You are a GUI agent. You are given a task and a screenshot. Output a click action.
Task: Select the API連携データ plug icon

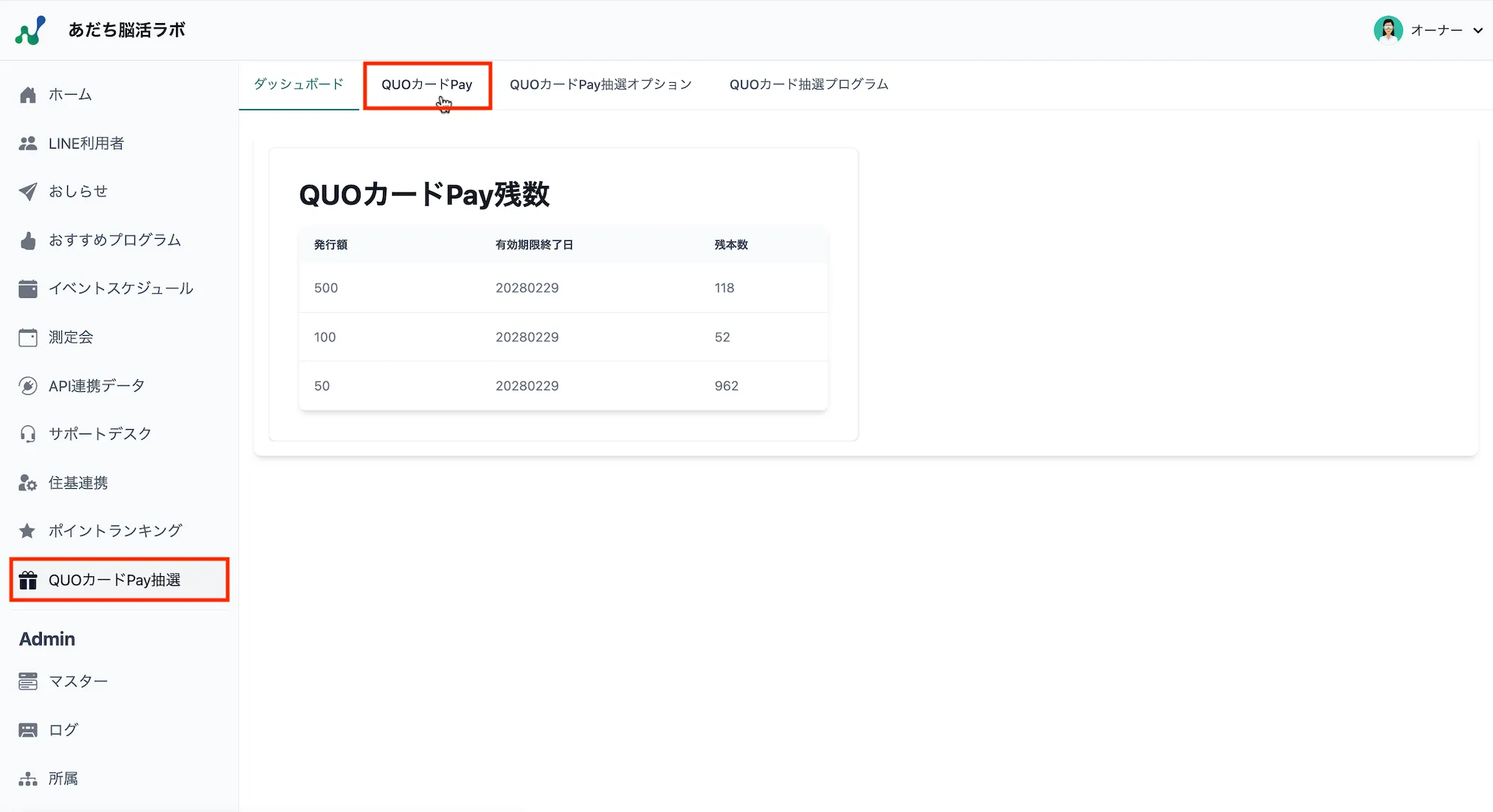coord(28,385)
